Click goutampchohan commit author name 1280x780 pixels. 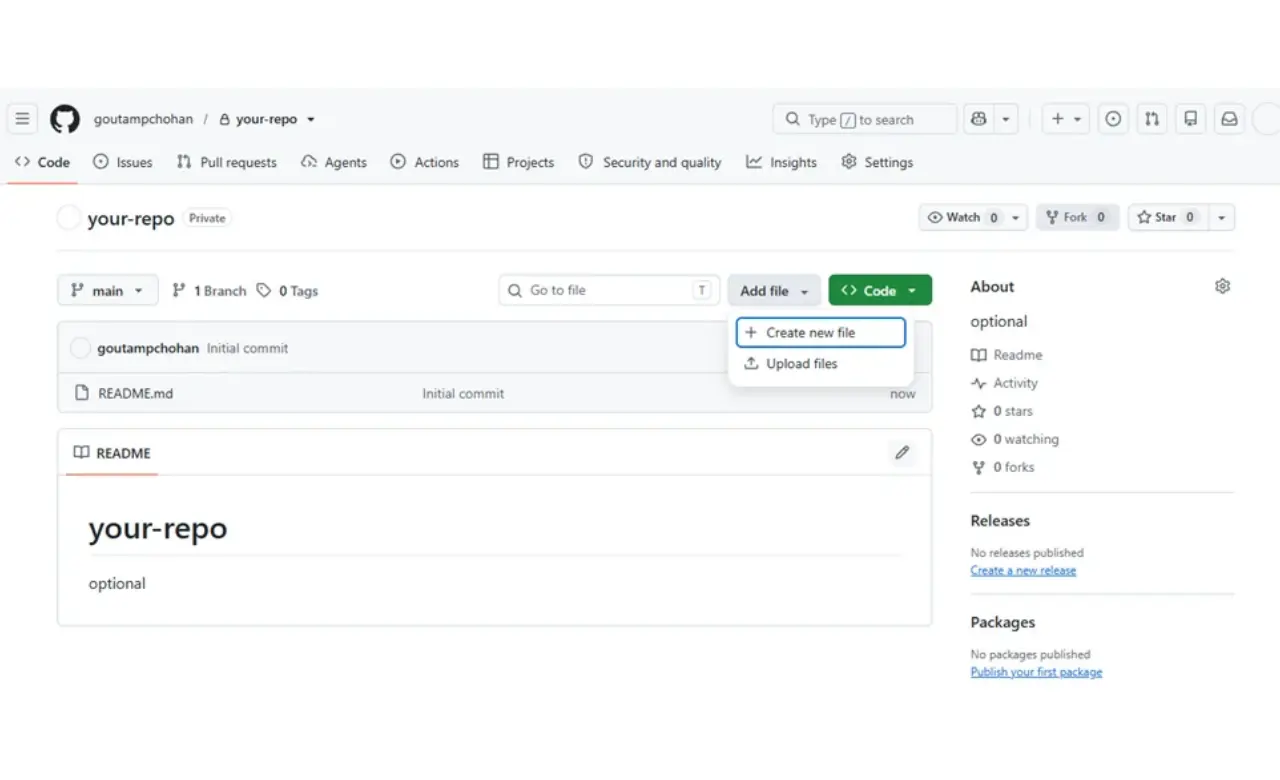coord(148,348)
